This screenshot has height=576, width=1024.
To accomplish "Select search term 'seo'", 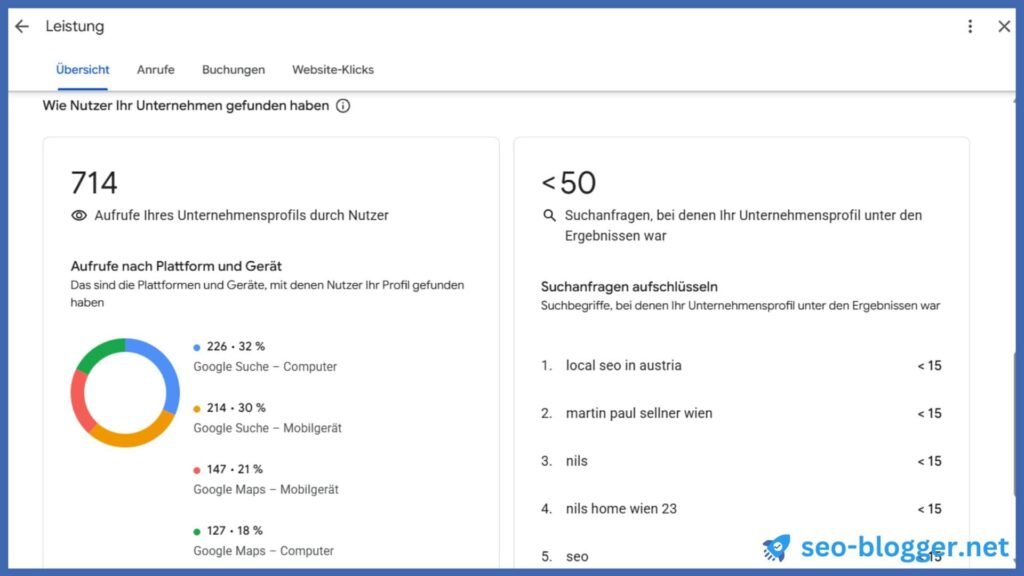I will click(577, 556).
